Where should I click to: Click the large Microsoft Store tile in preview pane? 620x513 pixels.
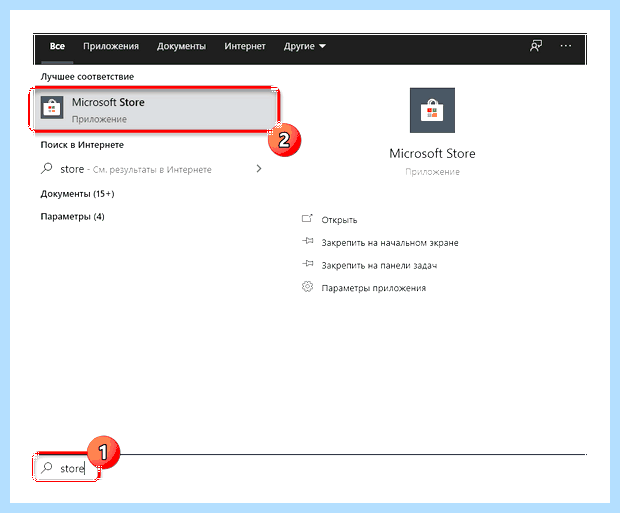(x=432, y=110)
